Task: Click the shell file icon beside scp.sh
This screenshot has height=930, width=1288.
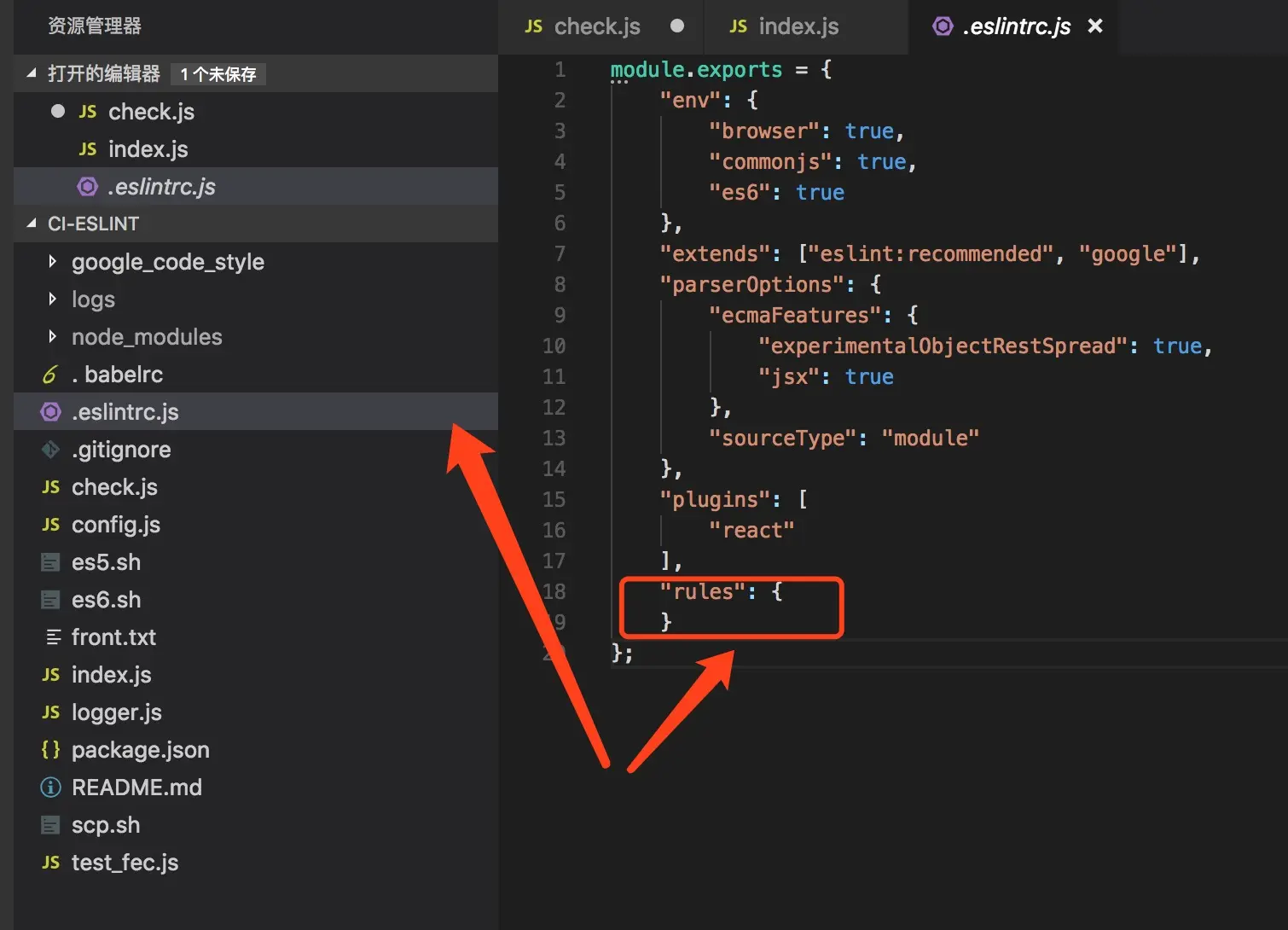Action: tap(51, 825)
